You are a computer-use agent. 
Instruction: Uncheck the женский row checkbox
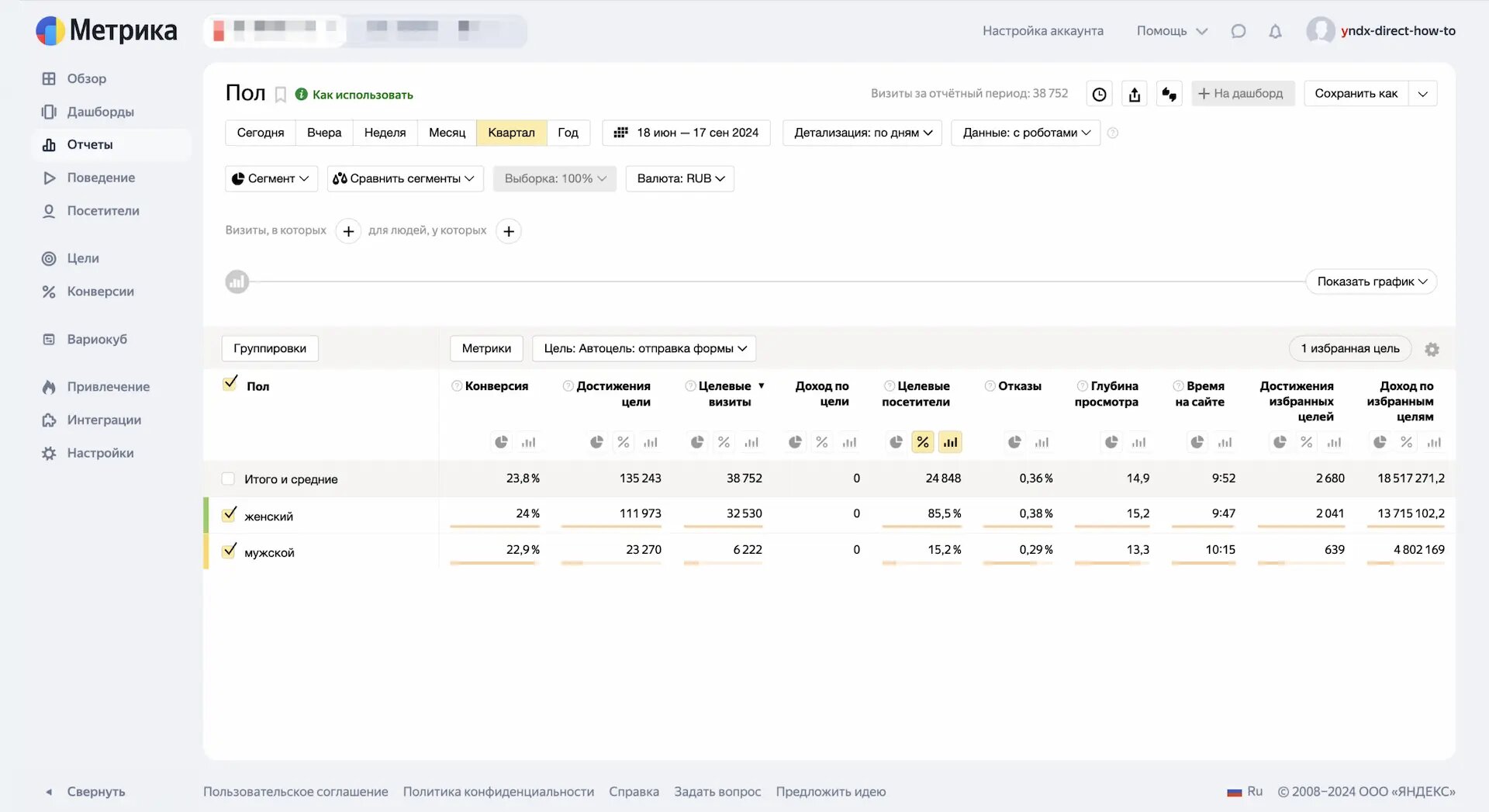(x=230, y=514)
